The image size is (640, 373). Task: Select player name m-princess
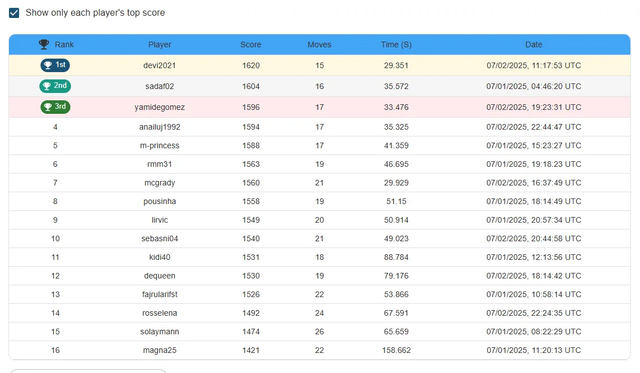coord(160,145)
